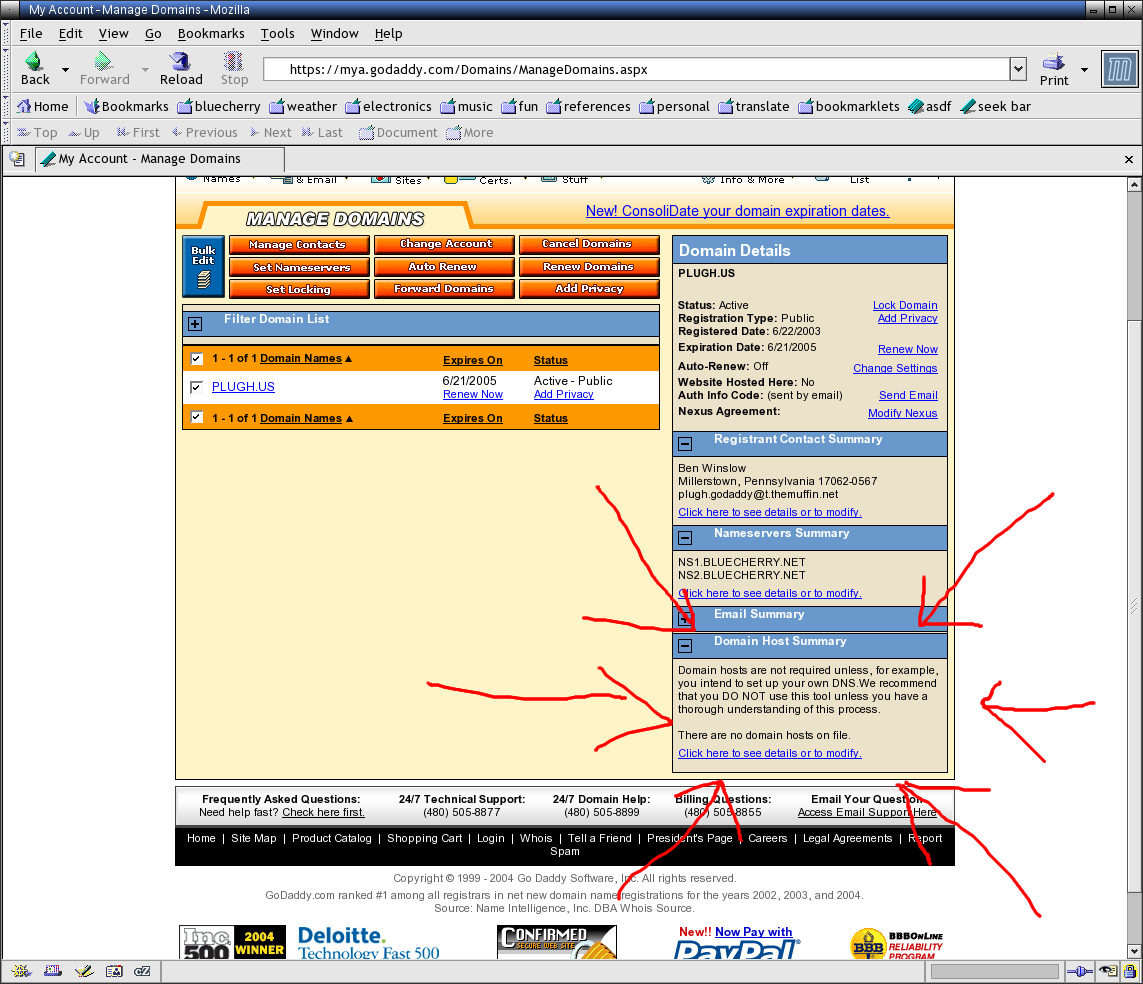1143x984 pixels.
Task: Open Address Book from the status bar icons
Action: (x=114, y=971)
